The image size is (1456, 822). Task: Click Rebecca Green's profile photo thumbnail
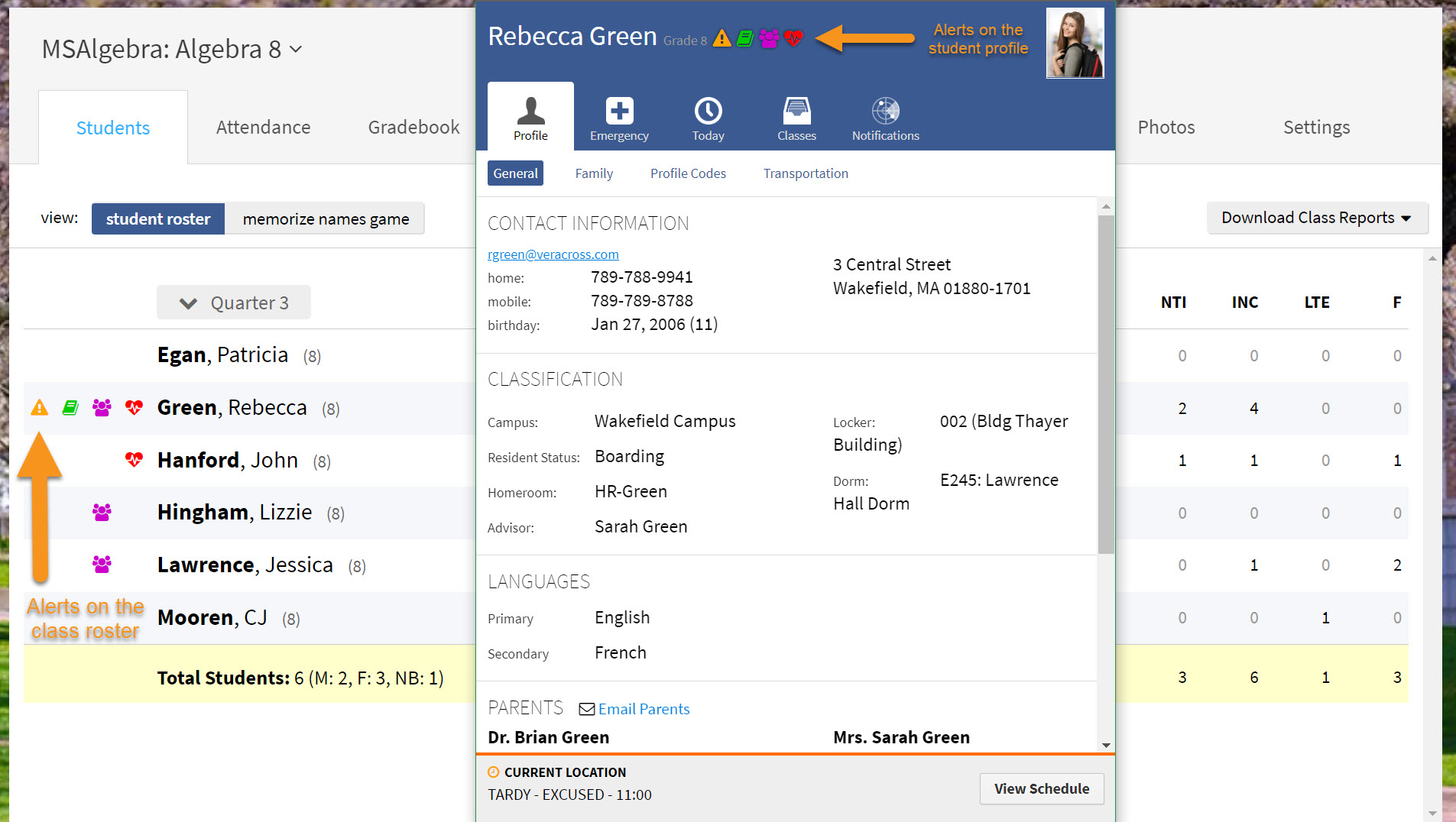(1075, 44)
